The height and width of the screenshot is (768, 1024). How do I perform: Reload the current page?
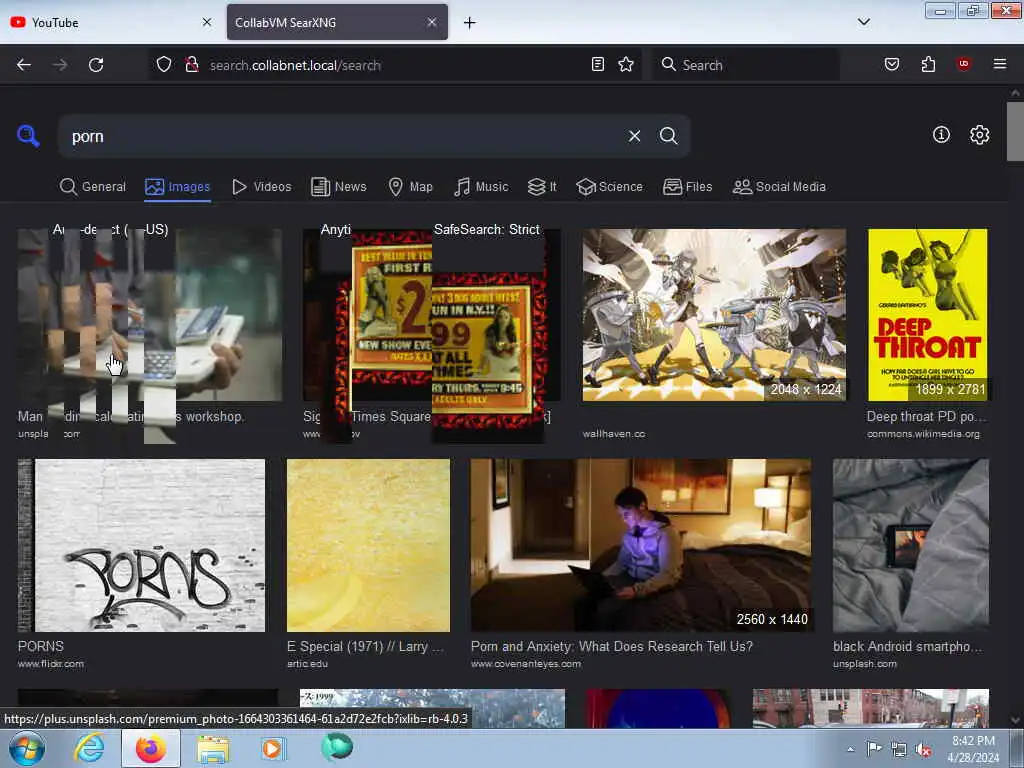pyautogui.click(x=96, y=65)
